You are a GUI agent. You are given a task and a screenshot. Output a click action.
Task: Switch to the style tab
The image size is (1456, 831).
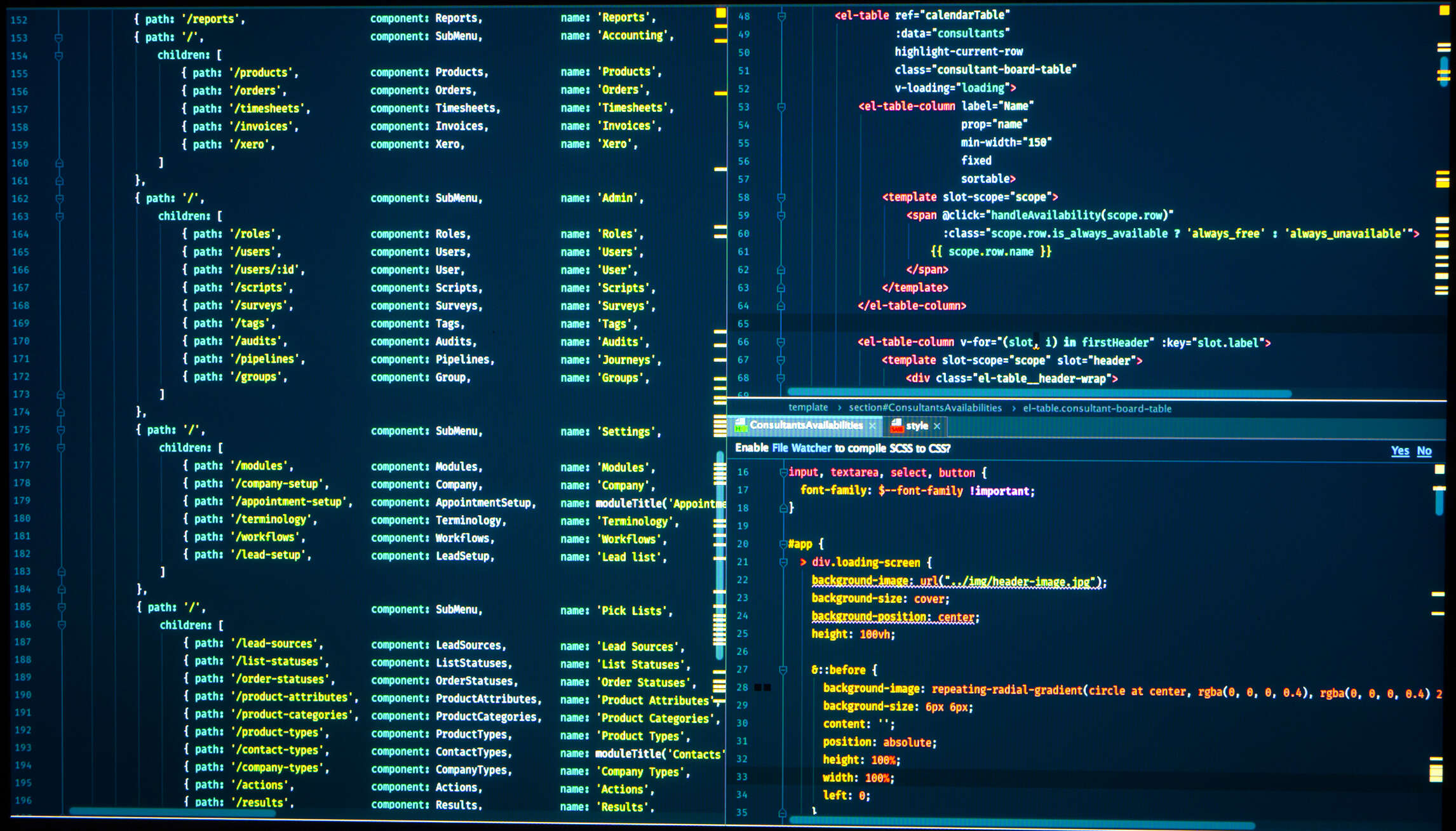[x=917, y=426]
